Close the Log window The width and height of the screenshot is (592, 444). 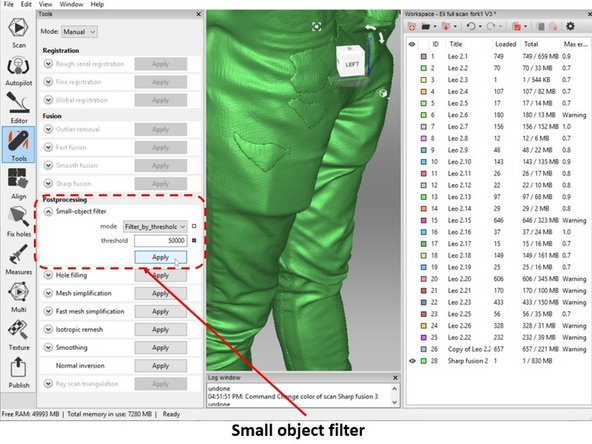[x=395, y=378]
